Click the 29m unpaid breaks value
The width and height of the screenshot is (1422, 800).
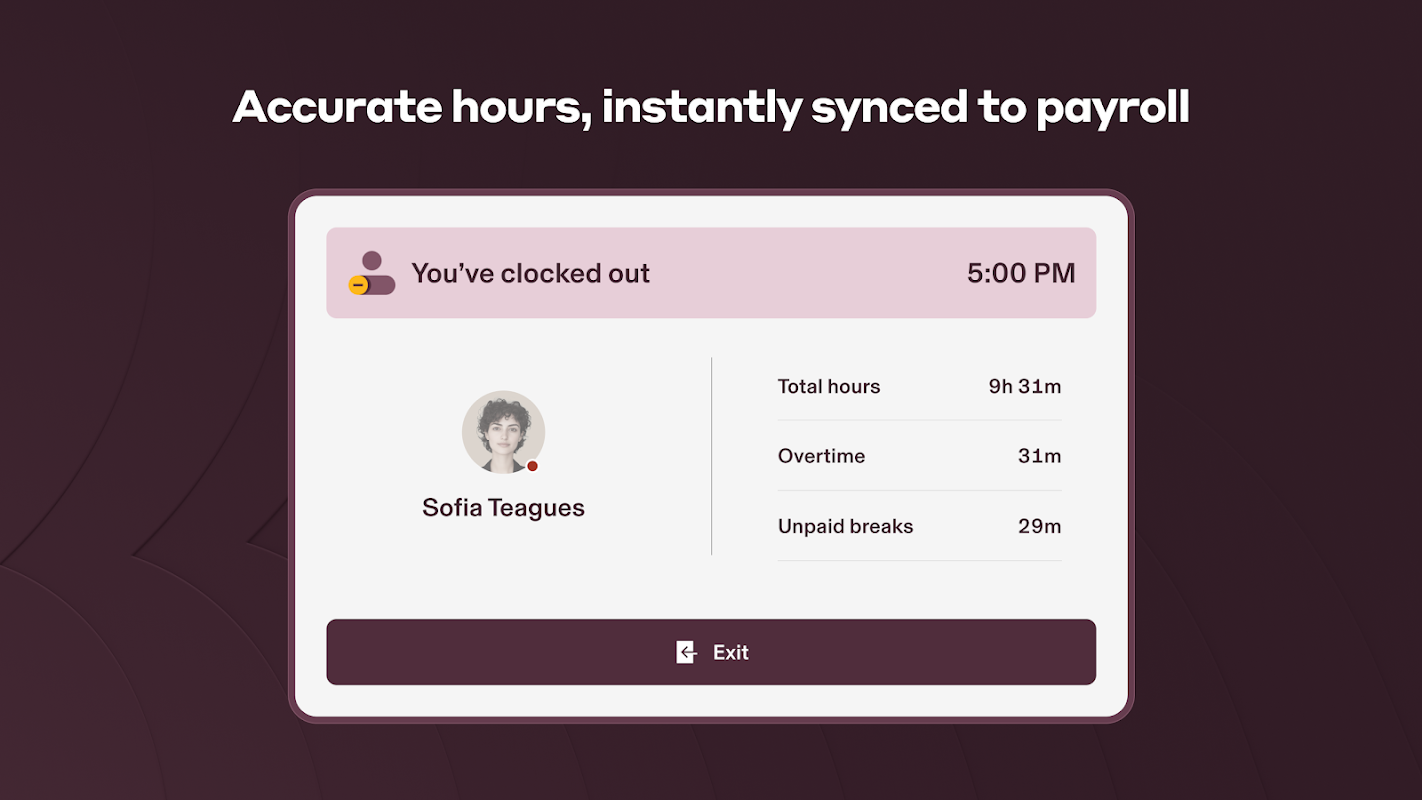pos(1039,526)
